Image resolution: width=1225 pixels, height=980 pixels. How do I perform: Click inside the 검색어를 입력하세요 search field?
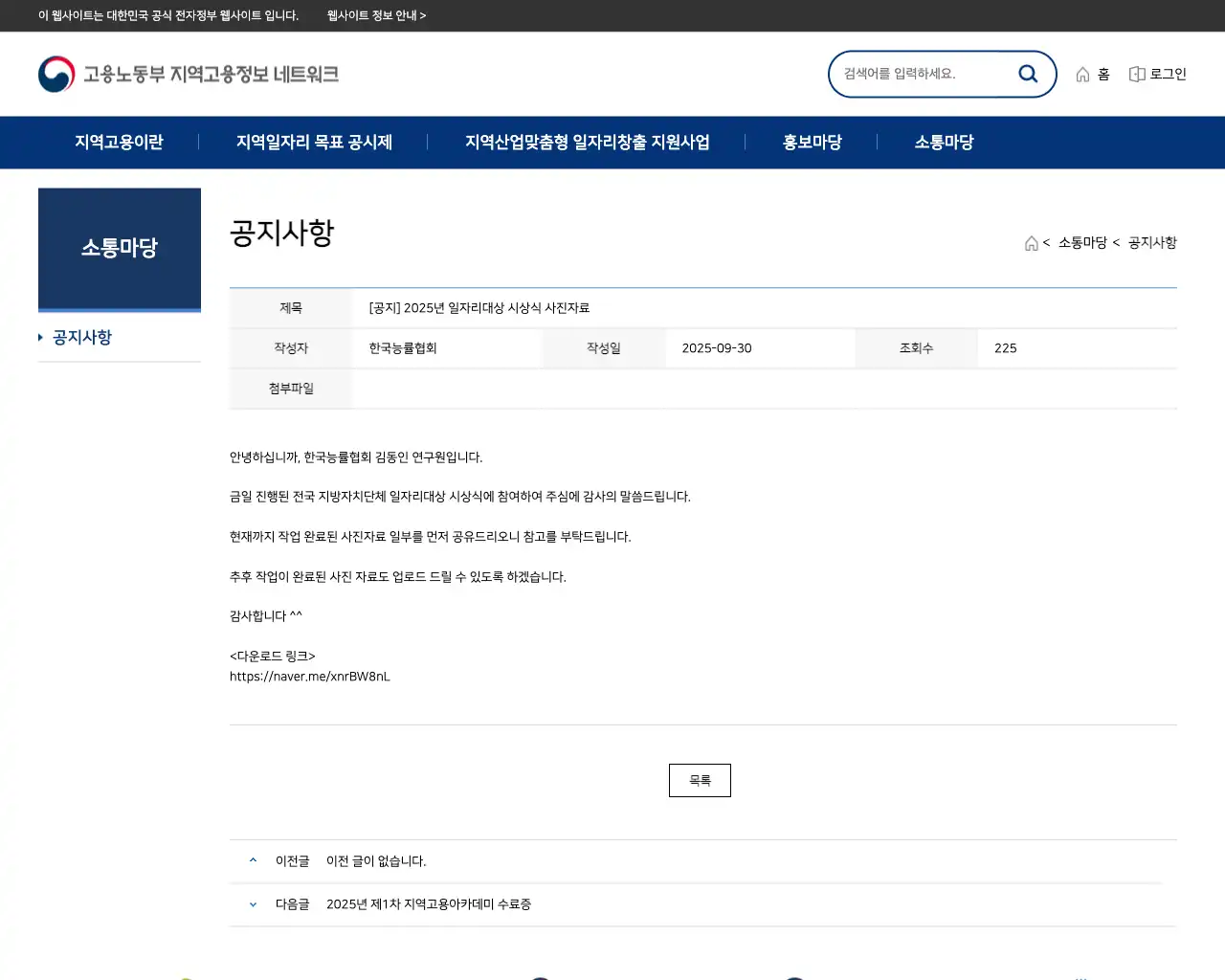[919, 73]
